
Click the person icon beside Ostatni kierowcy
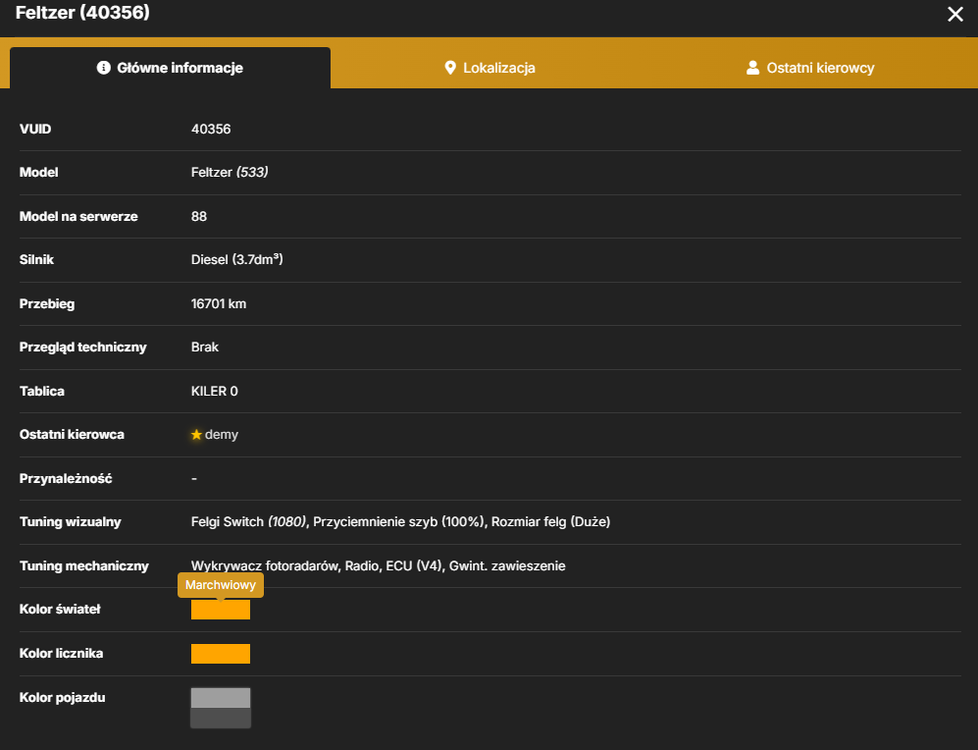click(x=753, y=67)
